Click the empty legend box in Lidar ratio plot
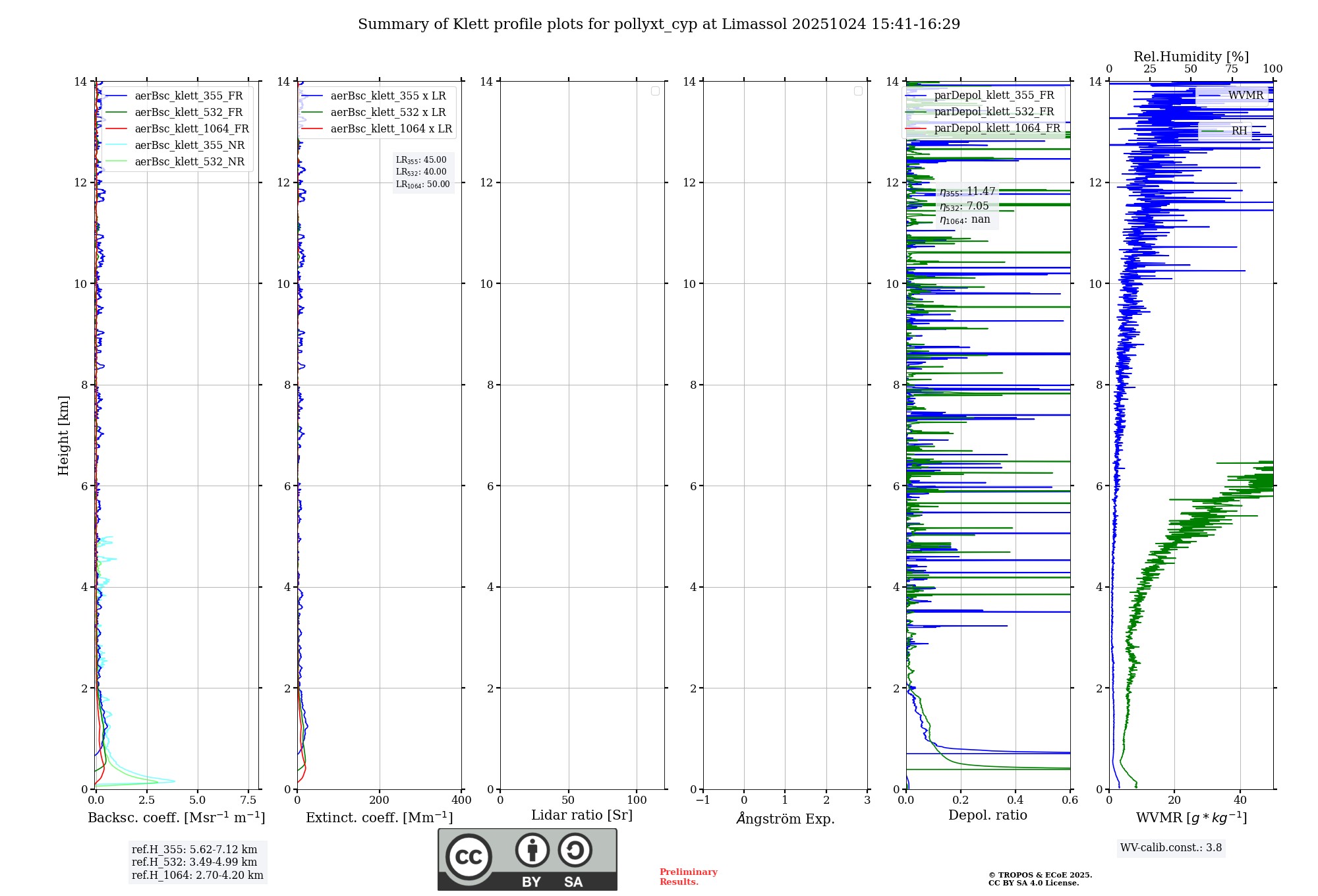This screenshot has height=896, width=1318. 655,91
